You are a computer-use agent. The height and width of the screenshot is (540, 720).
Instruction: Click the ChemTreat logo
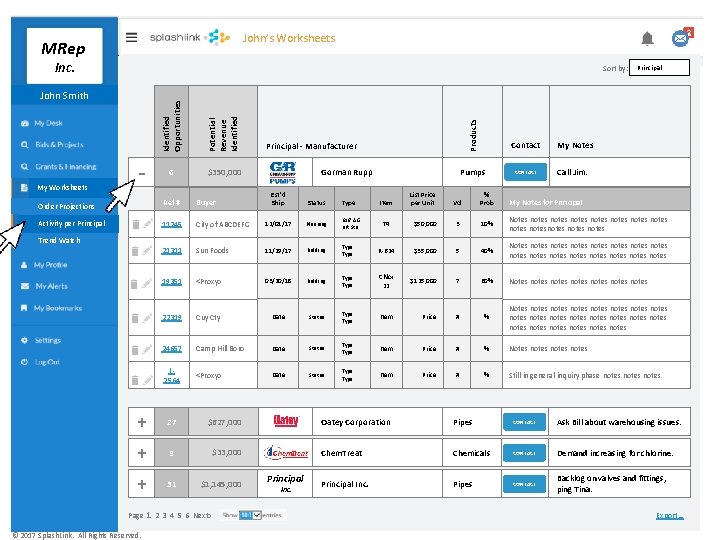(x=286, y=453)
